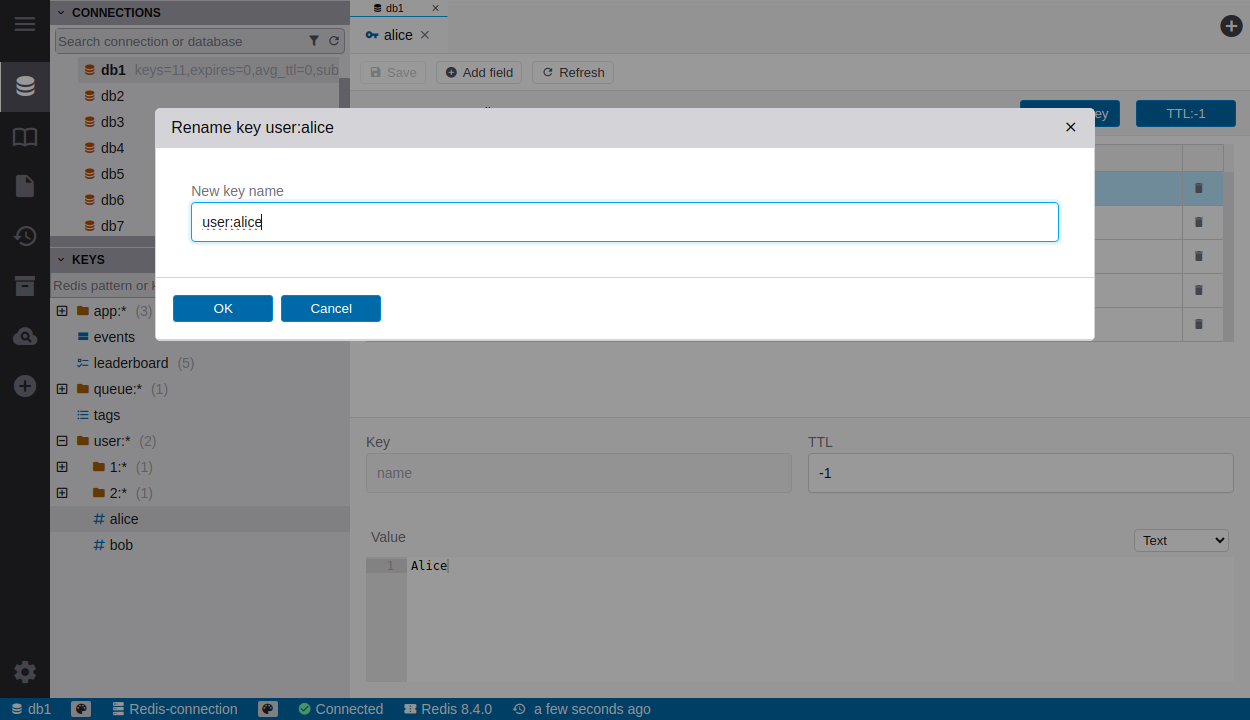Select the bob hash key

tap(121, 545)
